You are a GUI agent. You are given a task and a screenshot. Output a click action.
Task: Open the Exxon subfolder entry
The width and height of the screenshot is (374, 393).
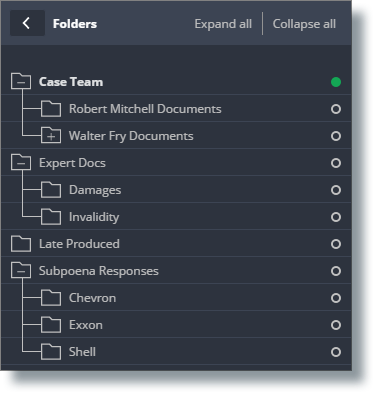pos(86,325)
